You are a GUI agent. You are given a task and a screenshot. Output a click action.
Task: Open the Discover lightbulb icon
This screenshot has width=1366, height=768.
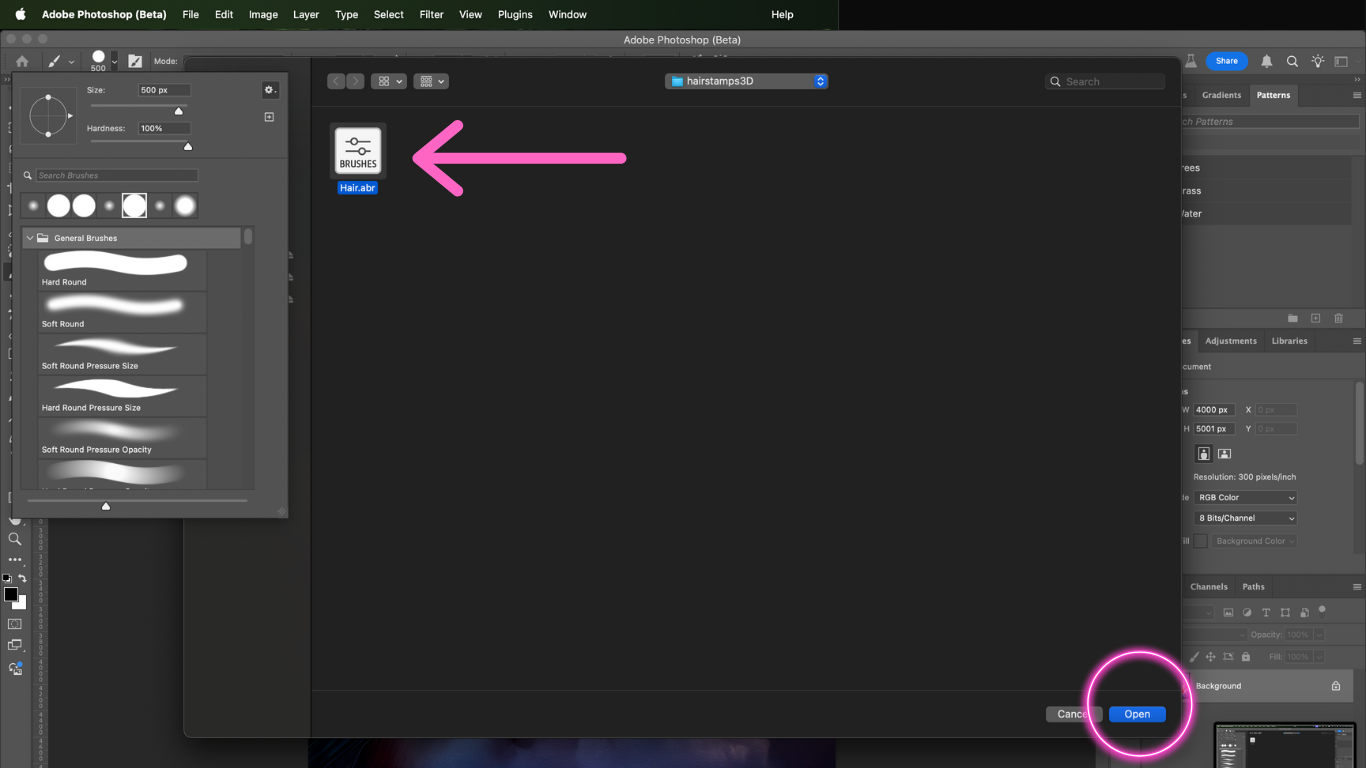1318,61
